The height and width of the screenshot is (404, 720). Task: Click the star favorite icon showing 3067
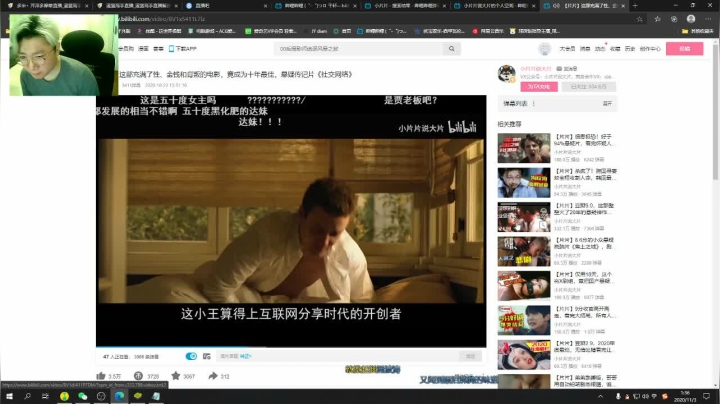click(175, 376)
